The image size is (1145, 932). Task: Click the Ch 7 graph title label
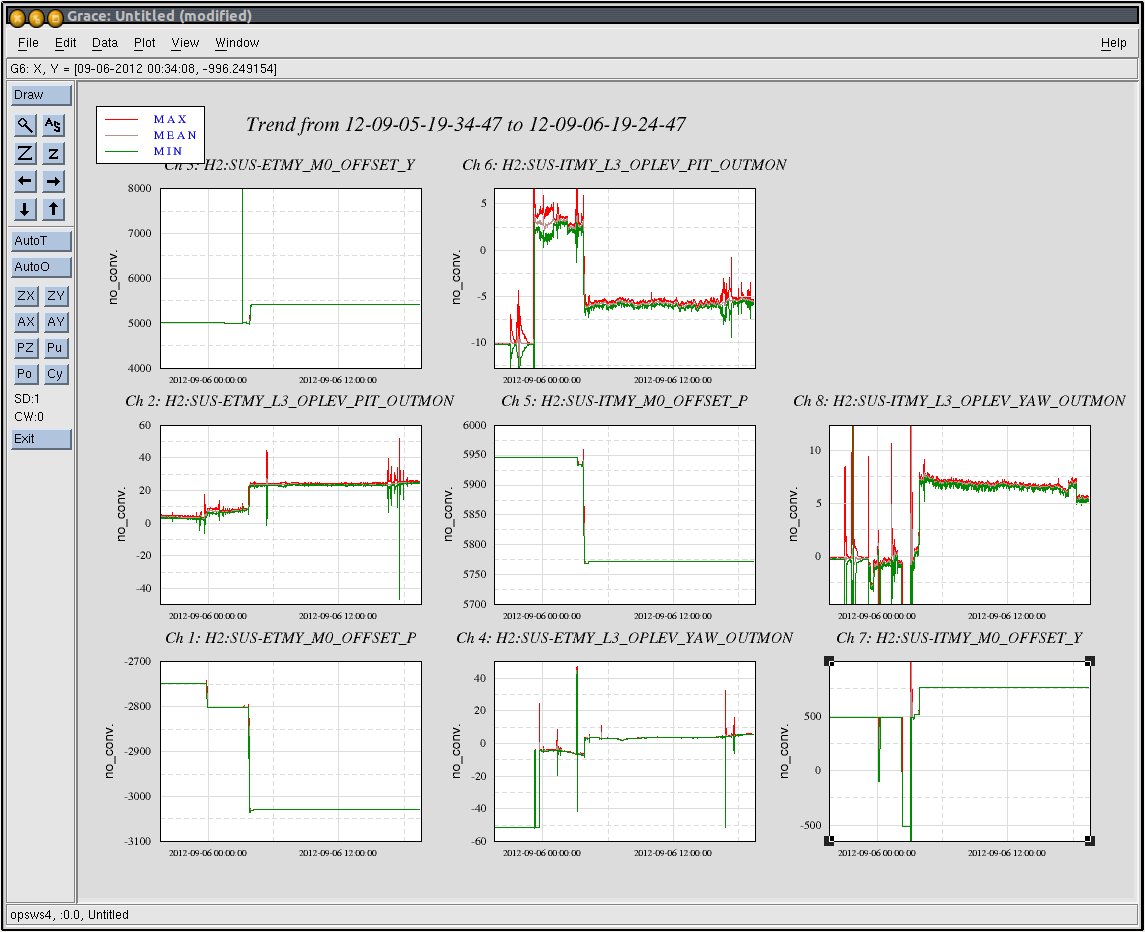click(960, 638)
